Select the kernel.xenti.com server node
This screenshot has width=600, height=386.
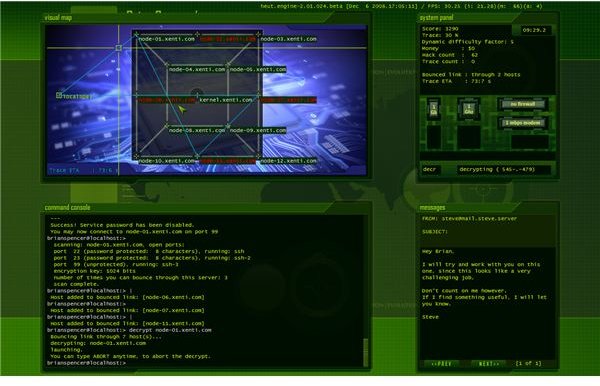226,100
